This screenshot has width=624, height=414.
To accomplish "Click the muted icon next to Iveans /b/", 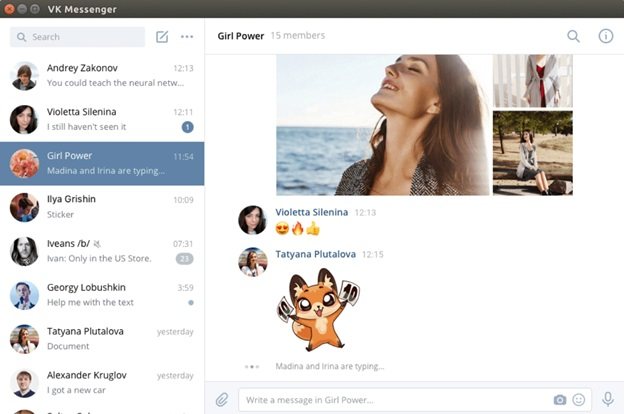I will coord(97,244).
